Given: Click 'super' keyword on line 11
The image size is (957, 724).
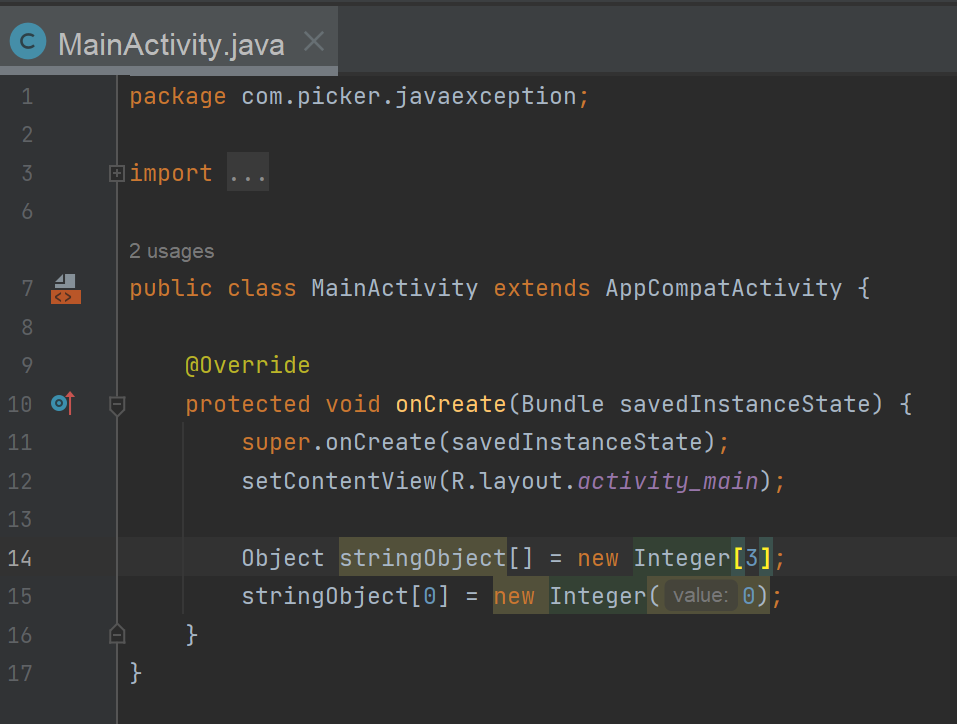Looking at the screenshot, I should [x=276, y=442].
